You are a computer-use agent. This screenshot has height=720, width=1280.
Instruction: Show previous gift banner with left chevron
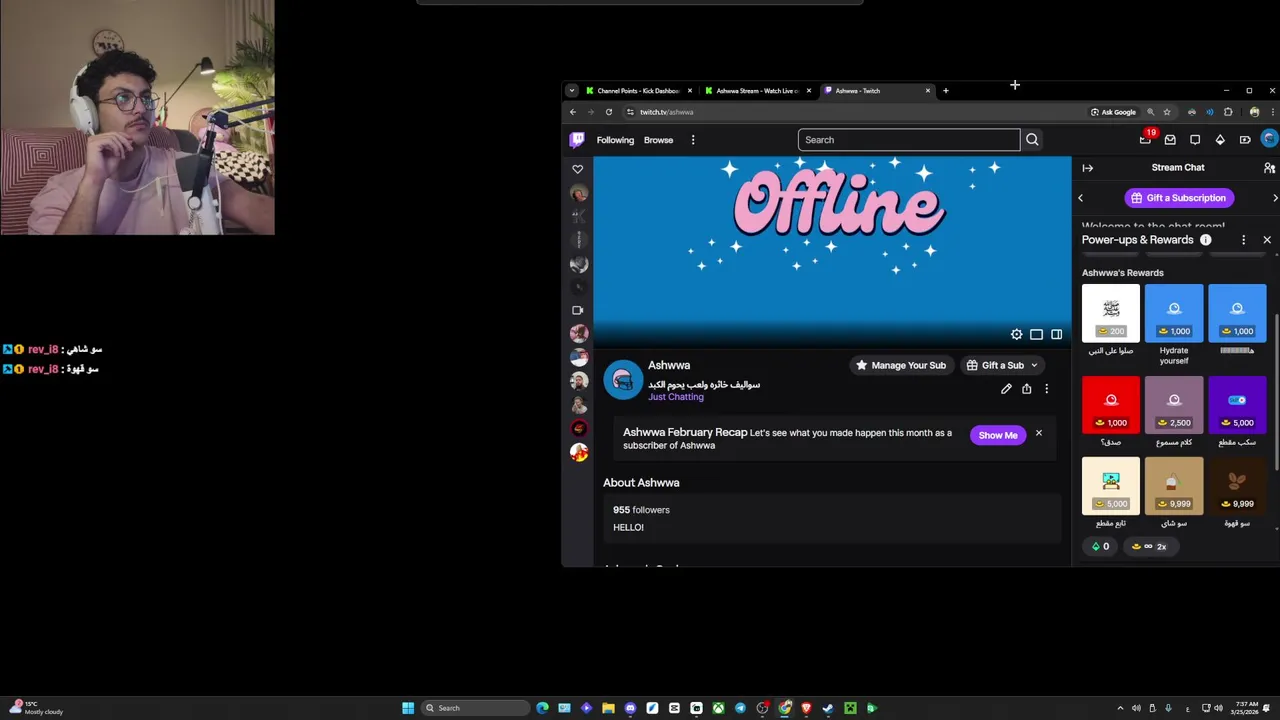click(1080, 198)
